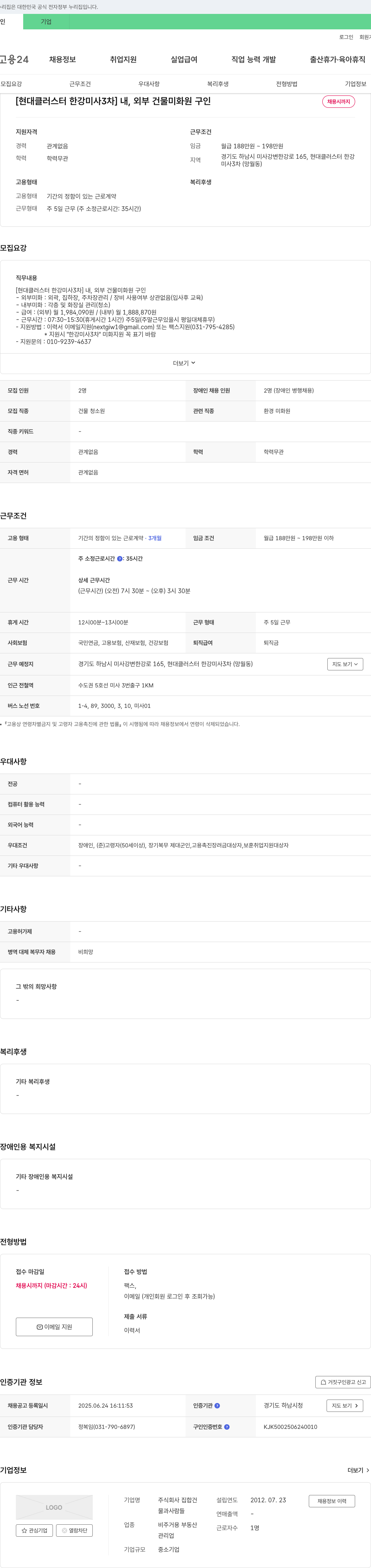Open 지도 보기 for 경기도 하남시청
The image size is (371, 1568).
345,1405
